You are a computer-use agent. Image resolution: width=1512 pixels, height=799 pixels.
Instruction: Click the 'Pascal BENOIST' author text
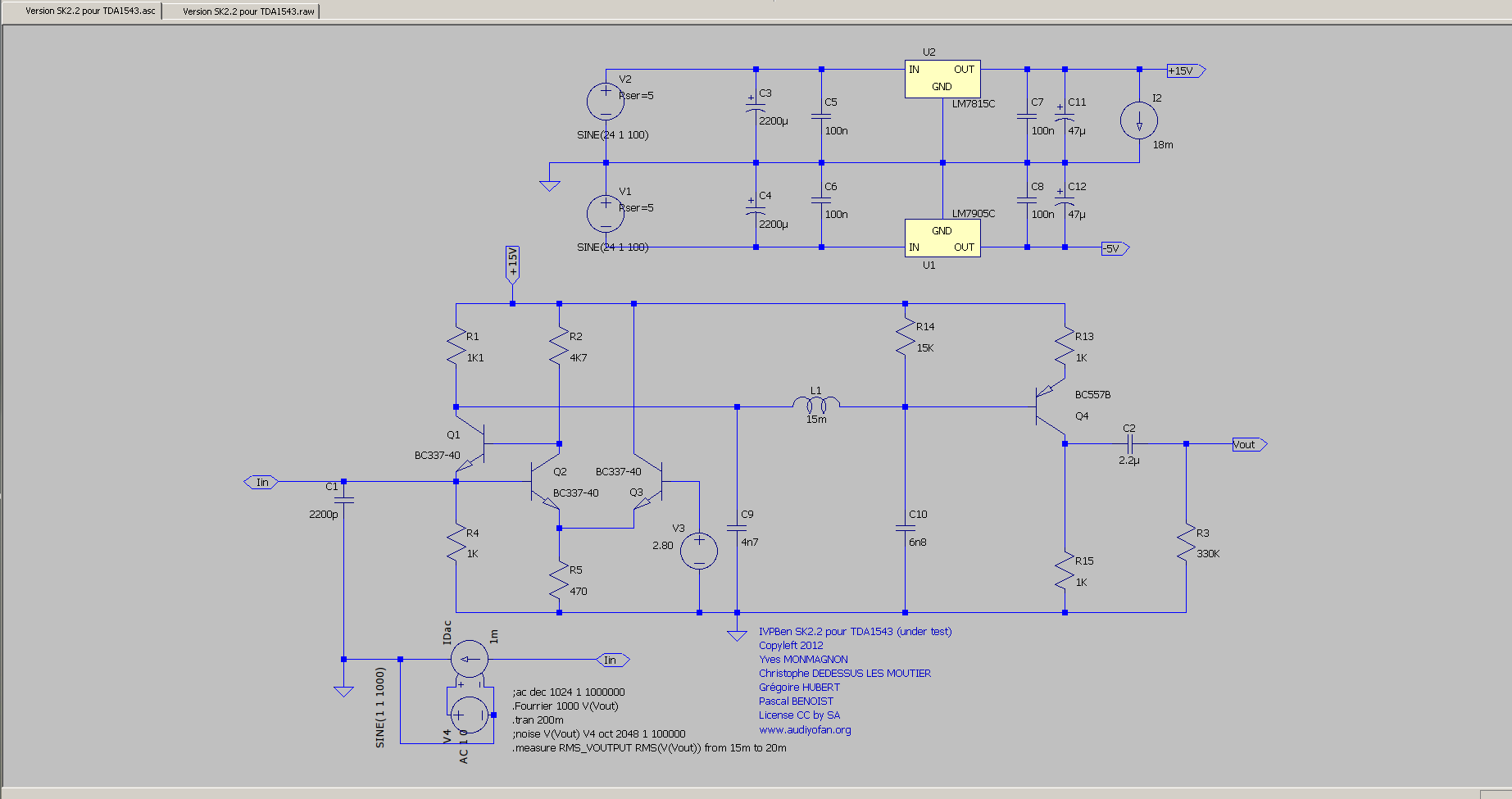[796, 701]
